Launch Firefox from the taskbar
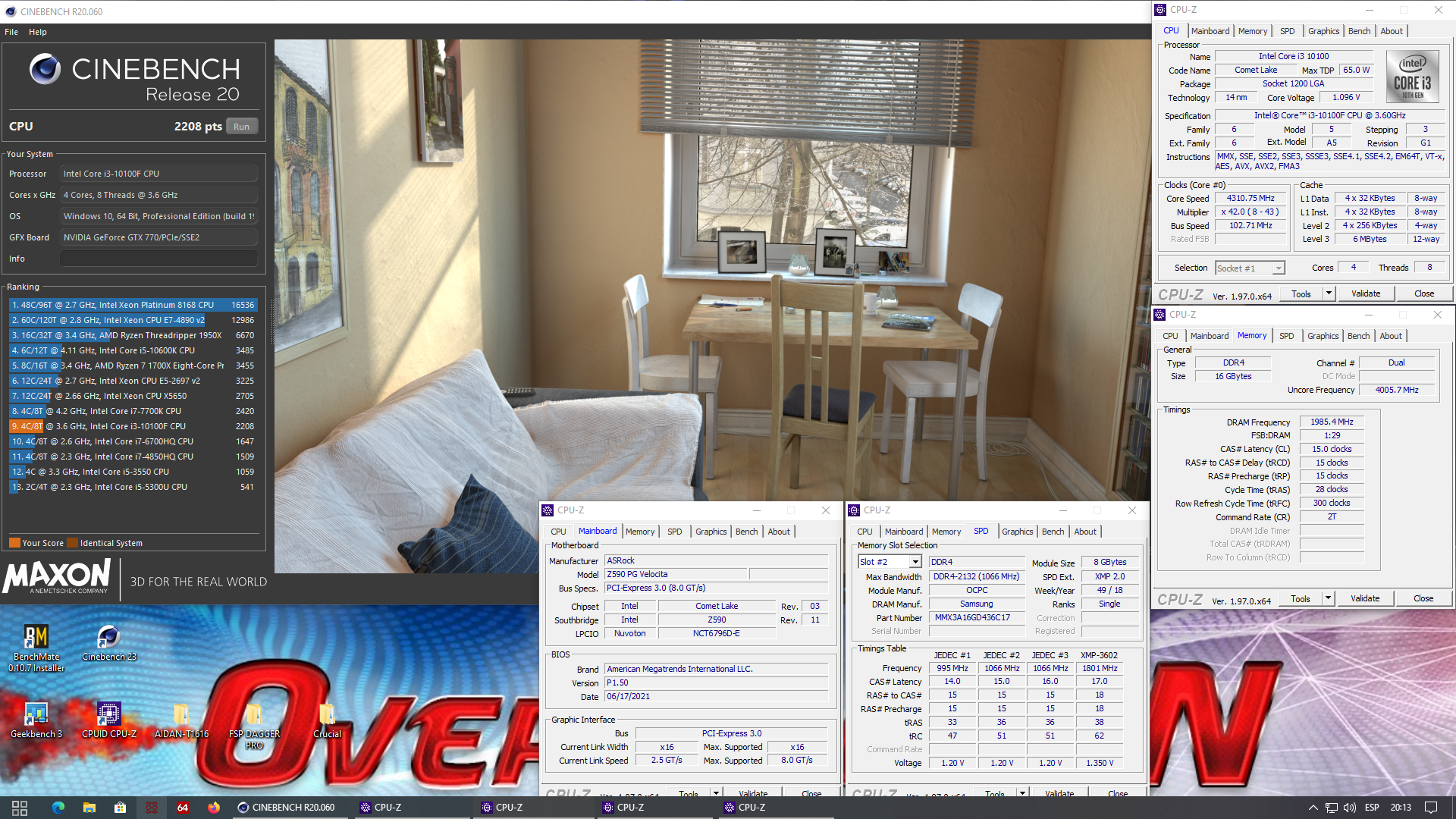Screen dimensions: 1456x819 pos(214,808)
